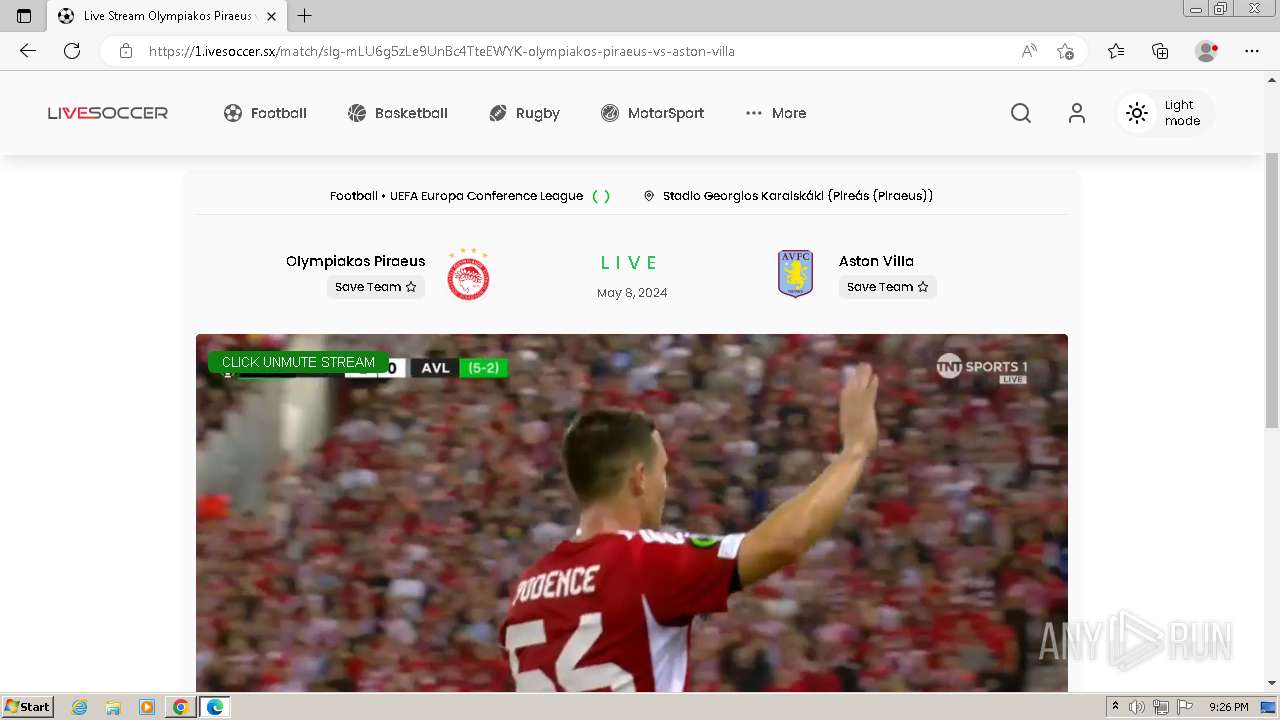Image resolution: width=1280 pixels, height=720 pixels.
Task: Click the Aston Villa club crest
Action: 795,274
